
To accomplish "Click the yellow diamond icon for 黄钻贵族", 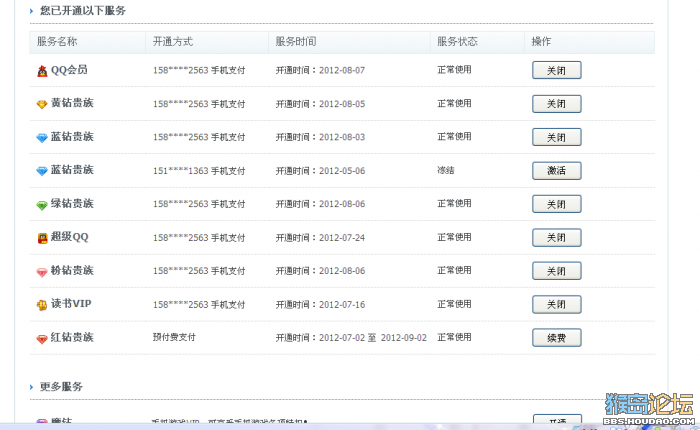I will point(42,104).
